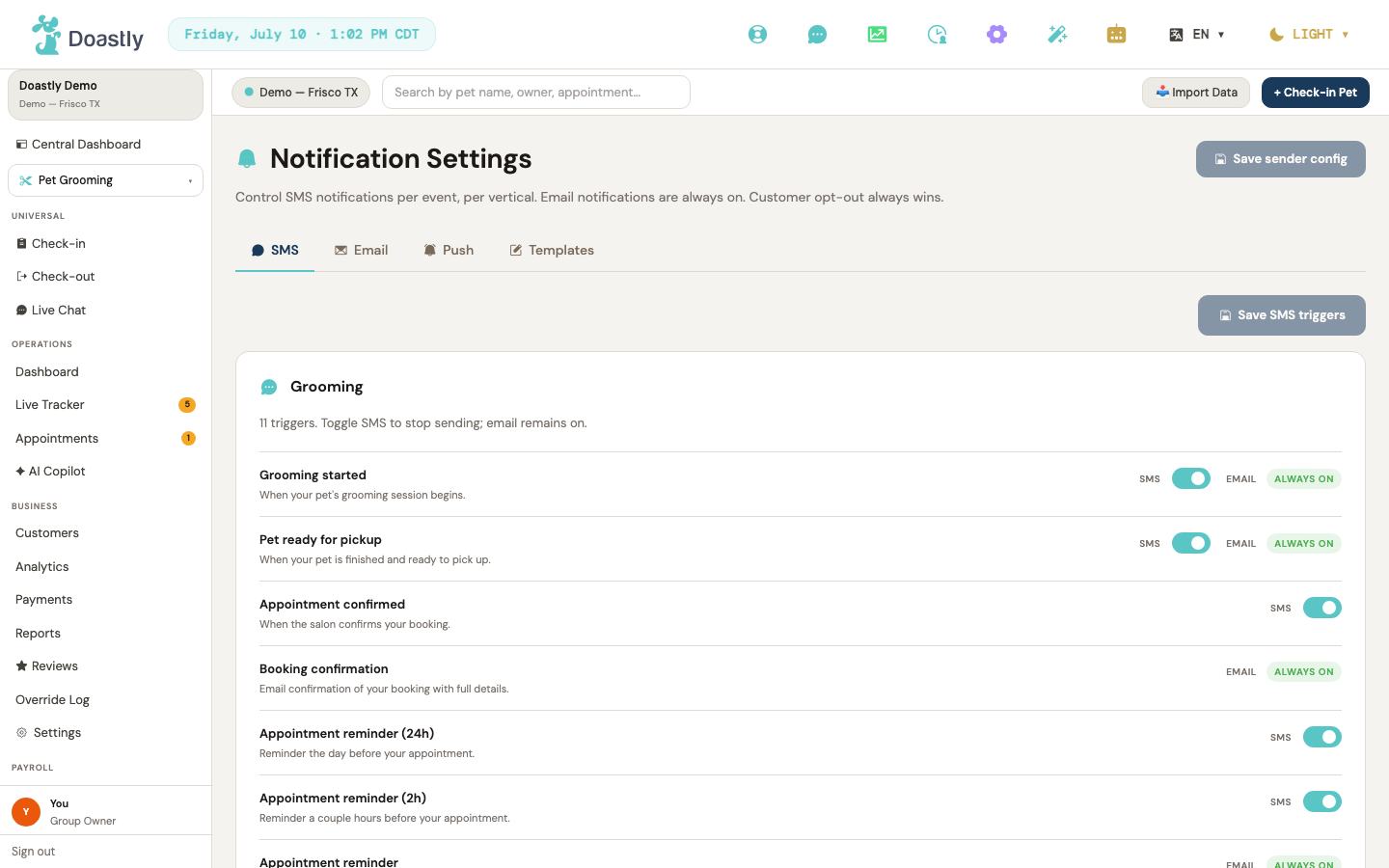Expand the Pet Grooming vertical dropdown
Screen dimensions: 1389x868
(x=106, y=180)
